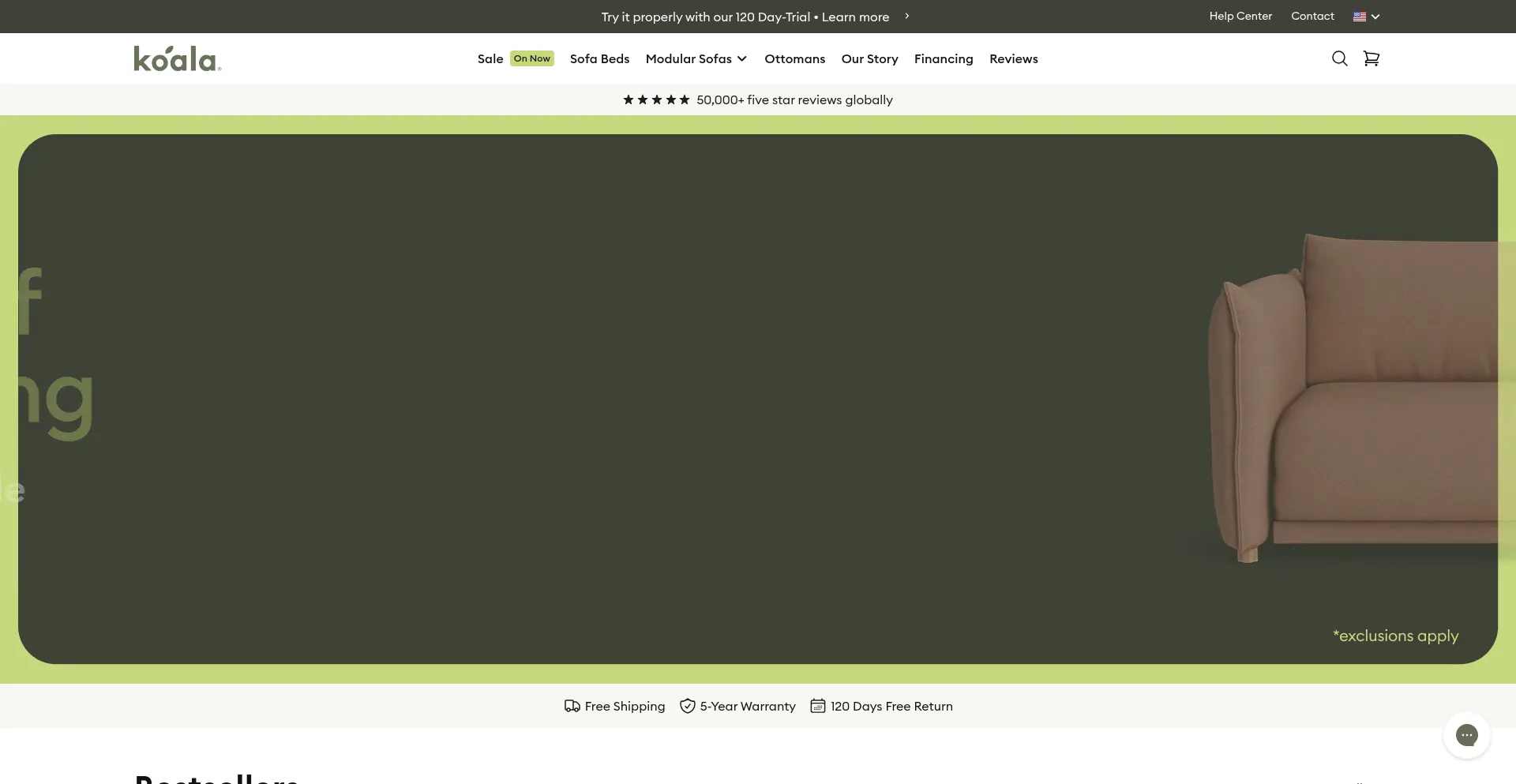Click the 5-Year Warranty shield icon
Viewport: 1516px width, 784px height.
point(688,706)
